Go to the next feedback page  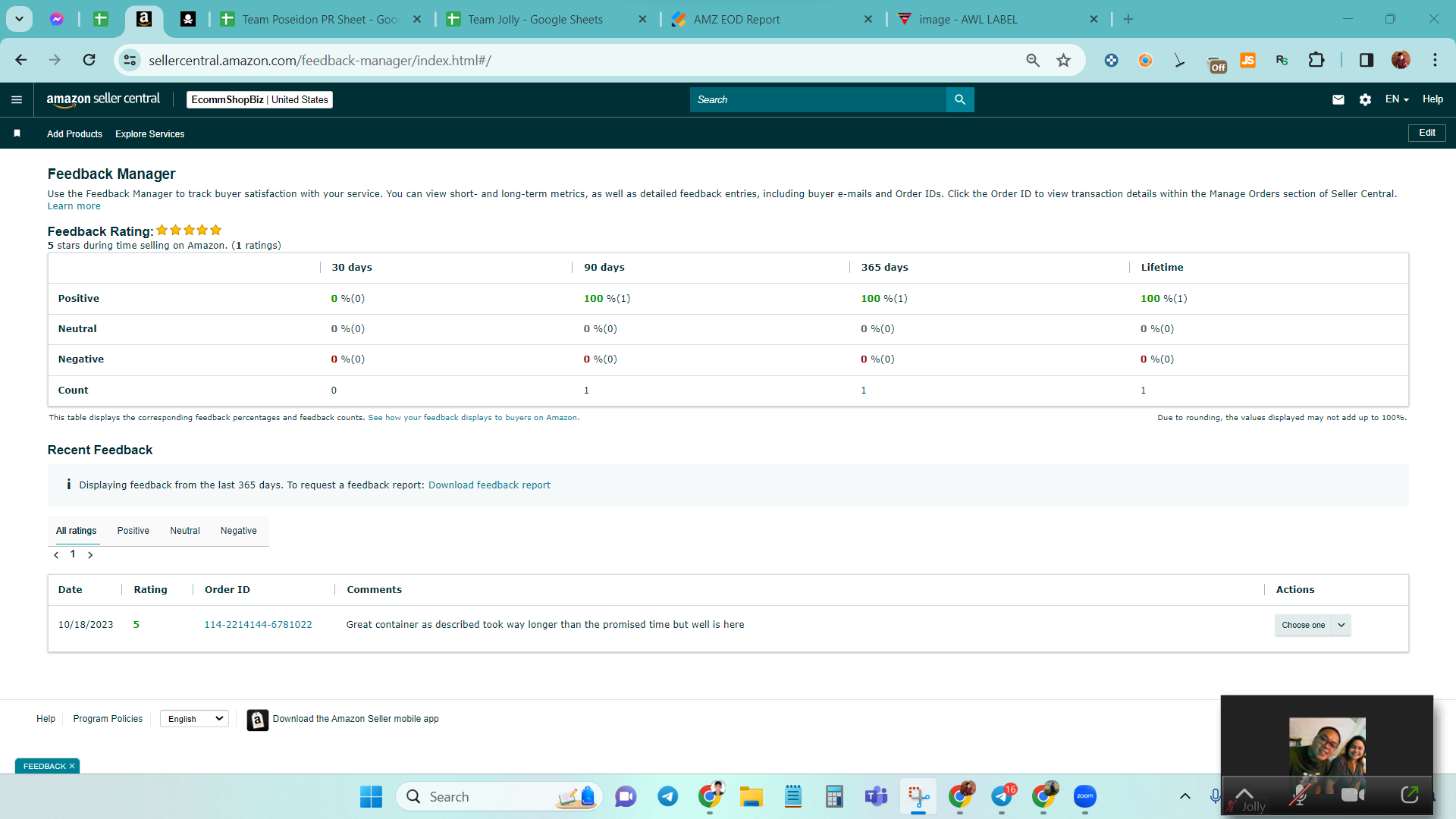(x=90, y=555)
